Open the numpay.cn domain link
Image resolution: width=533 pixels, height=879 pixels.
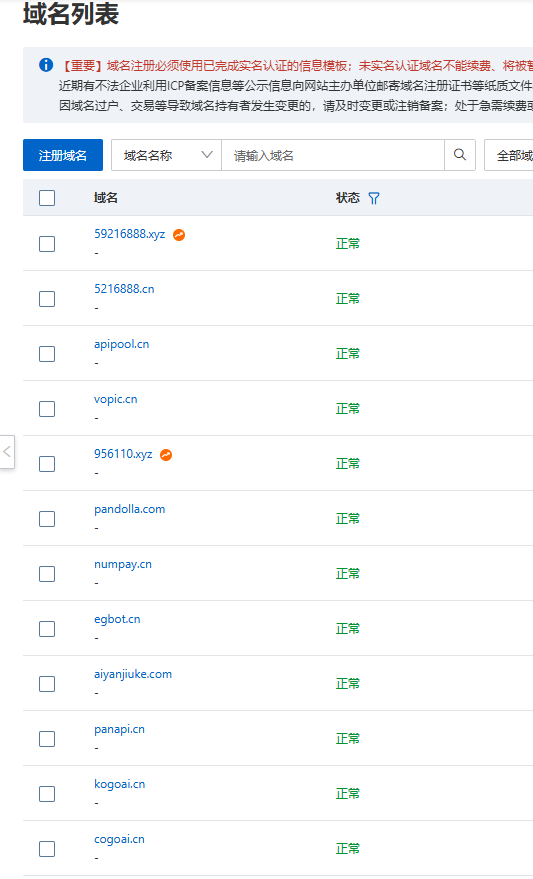pyautogui.click(x=123, y=565)
